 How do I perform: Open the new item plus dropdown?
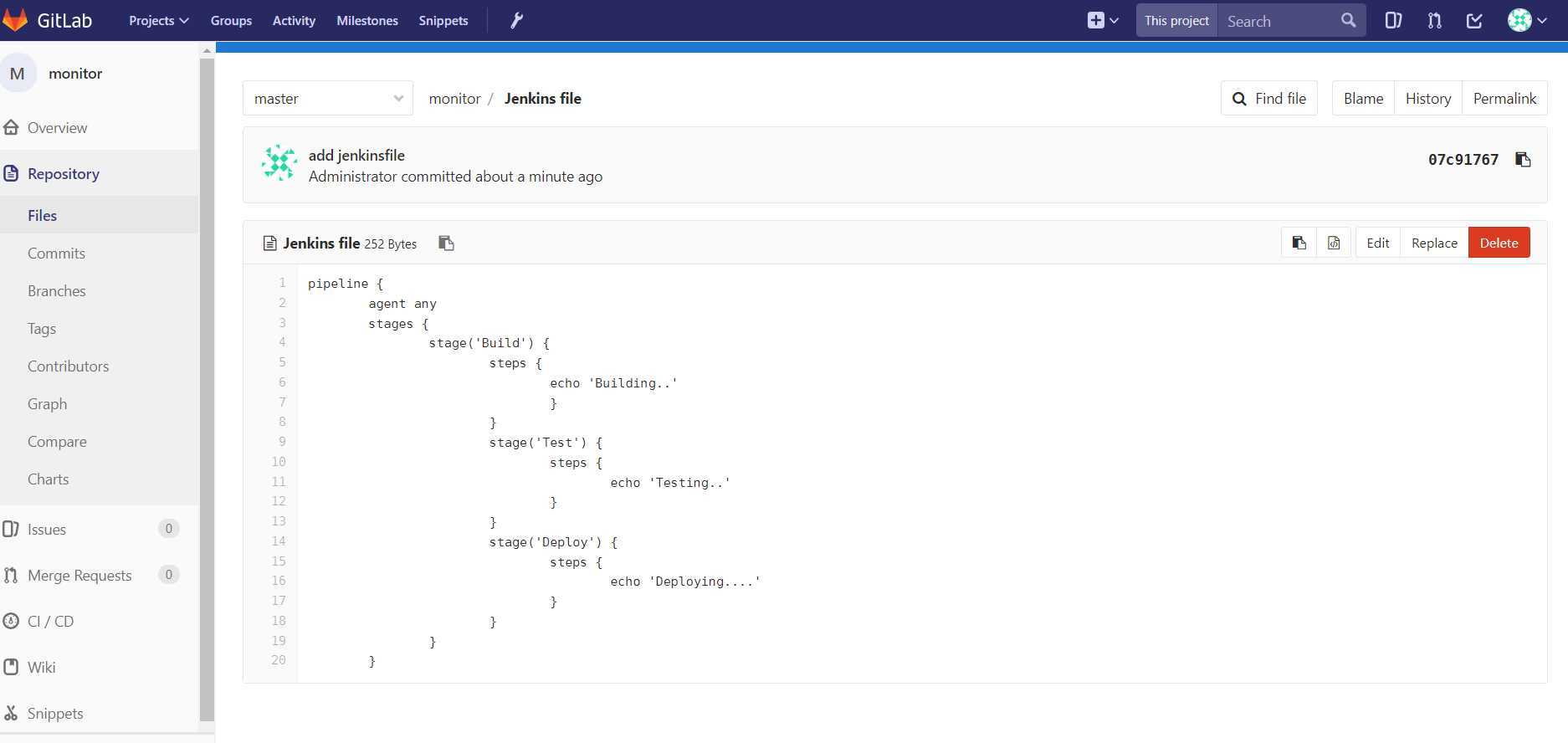1102,21
